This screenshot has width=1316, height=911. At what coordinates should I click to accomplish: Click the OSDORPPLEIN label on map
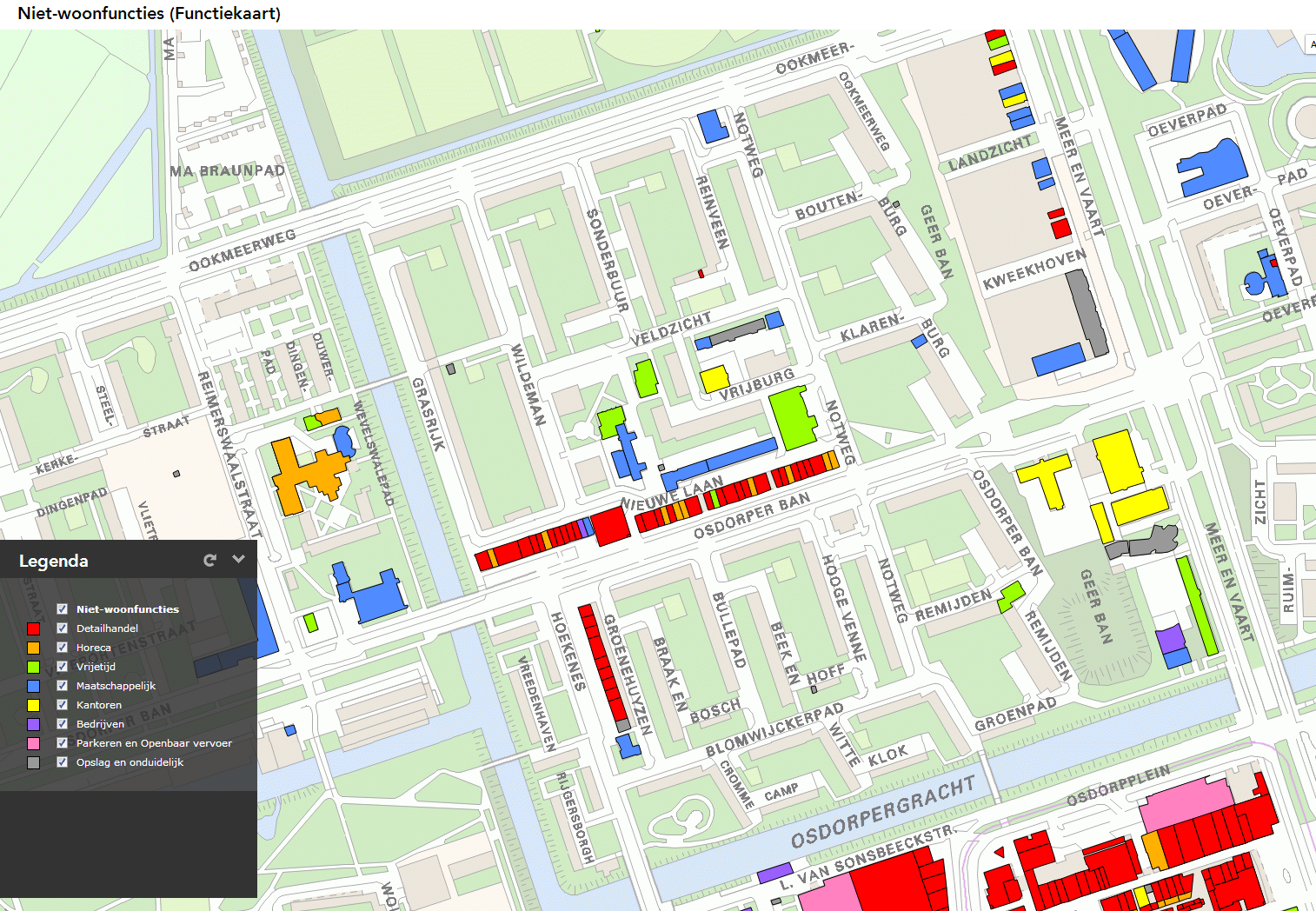point(1118,785)
